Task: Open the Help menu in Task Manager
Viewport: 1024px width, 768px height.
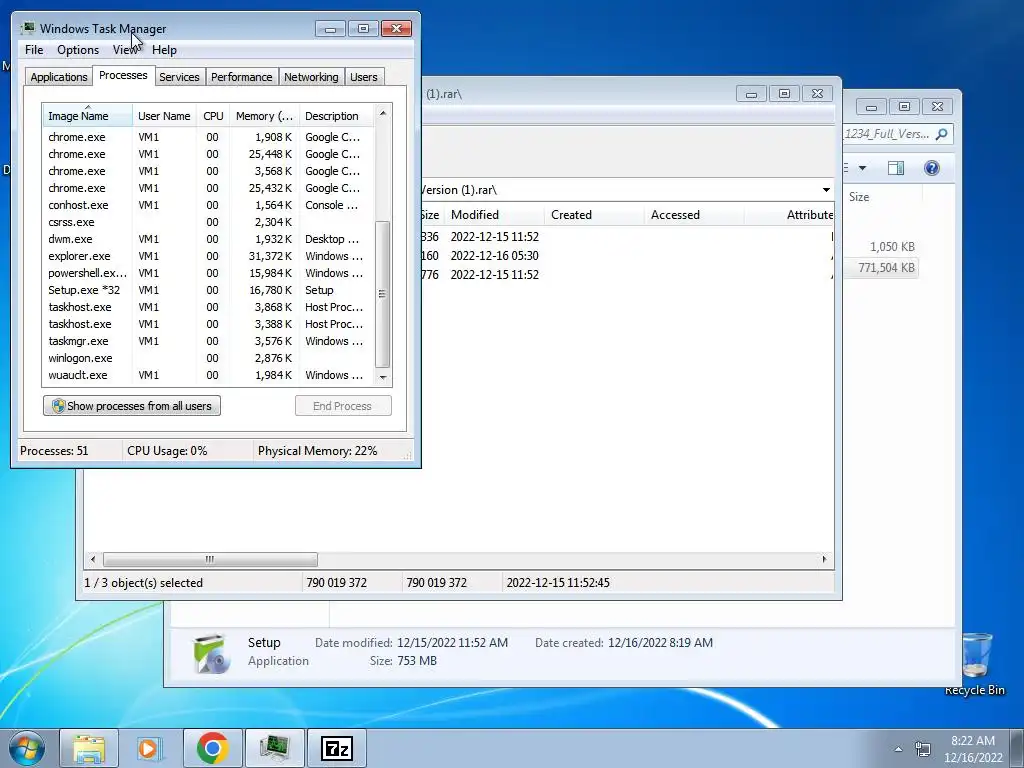Action: [x=165, y=50]
